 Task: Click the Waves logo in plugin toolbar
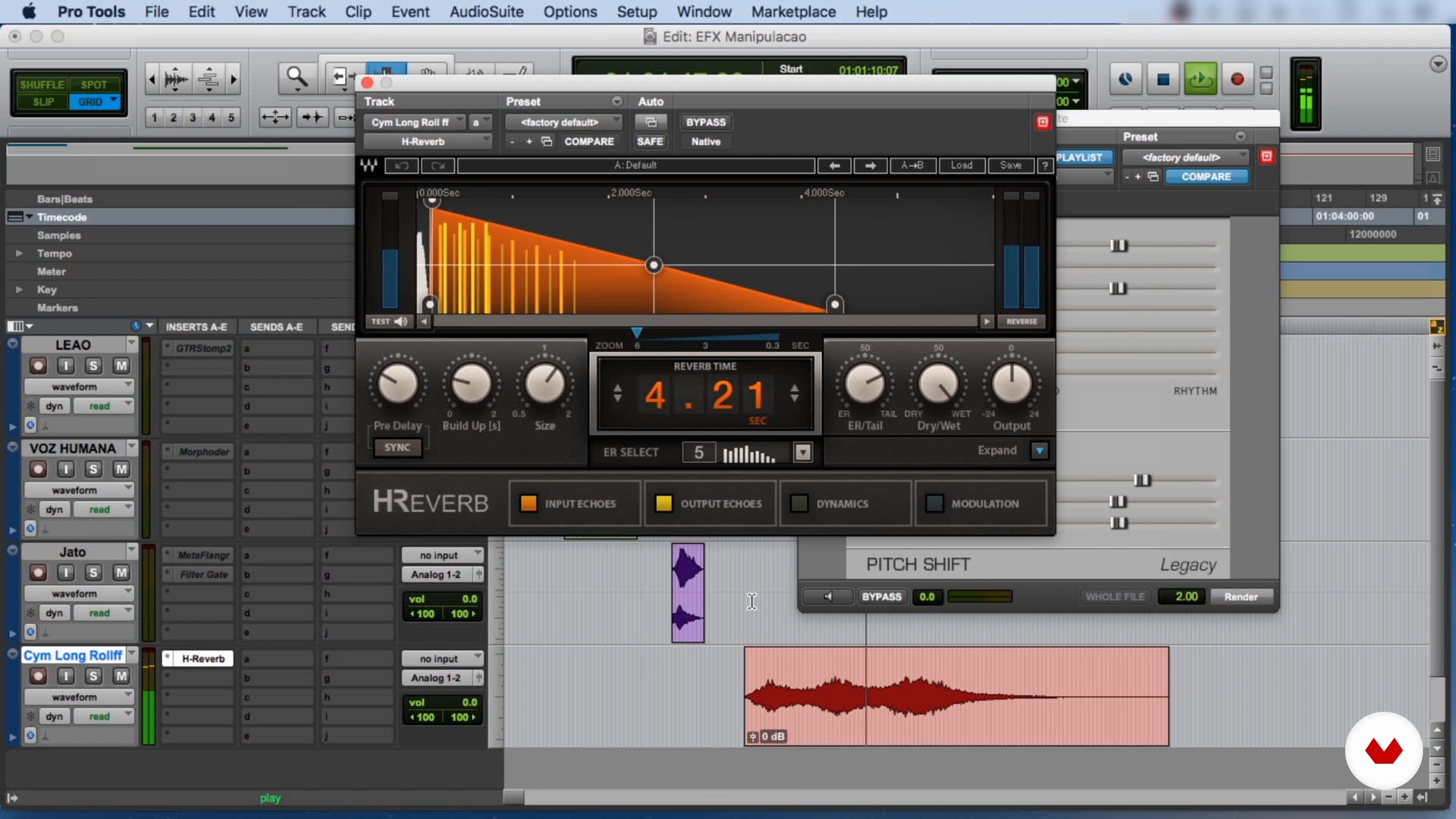(369, 165)
